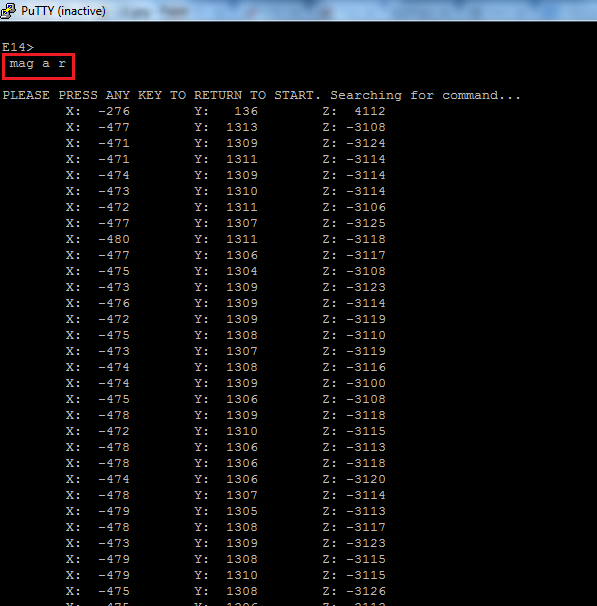The width and height of the screenshot is (597, 606).
Task: Click 'Searching for command...' text
Action: (425, 95)
